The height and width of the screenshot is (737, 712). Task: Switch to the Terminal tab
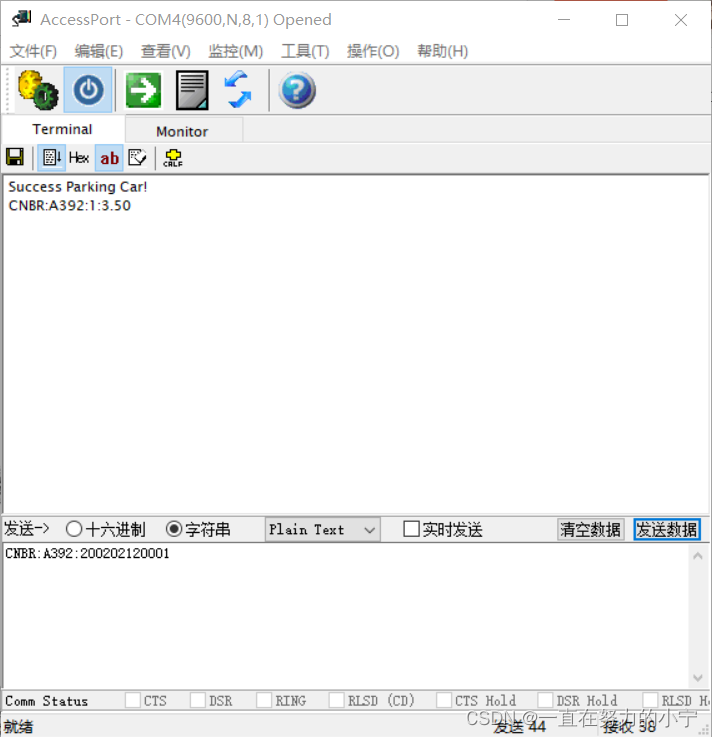pos(63,129)
